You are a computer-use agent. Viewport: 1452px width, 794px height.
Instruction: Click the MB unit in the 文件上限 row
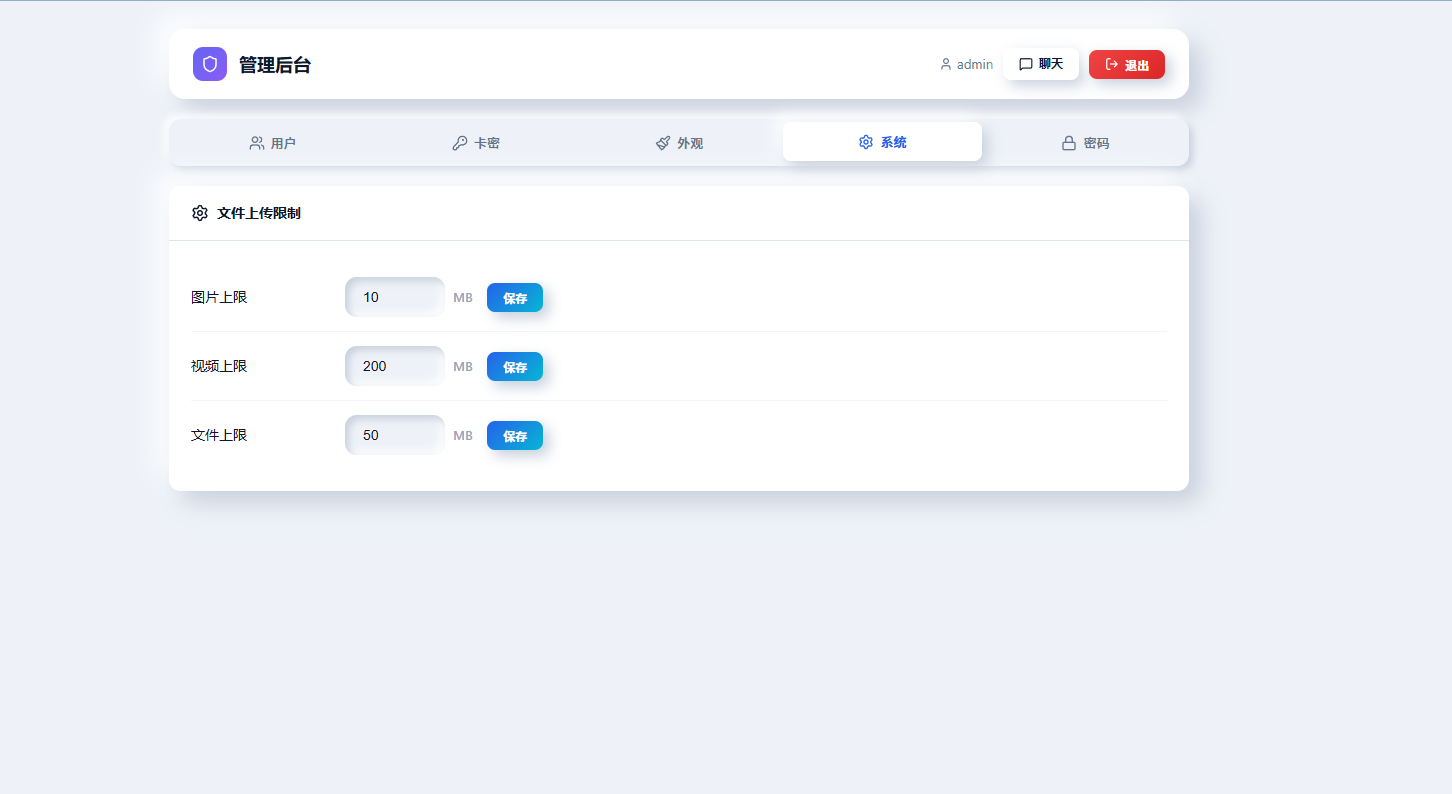click(463, 436)
